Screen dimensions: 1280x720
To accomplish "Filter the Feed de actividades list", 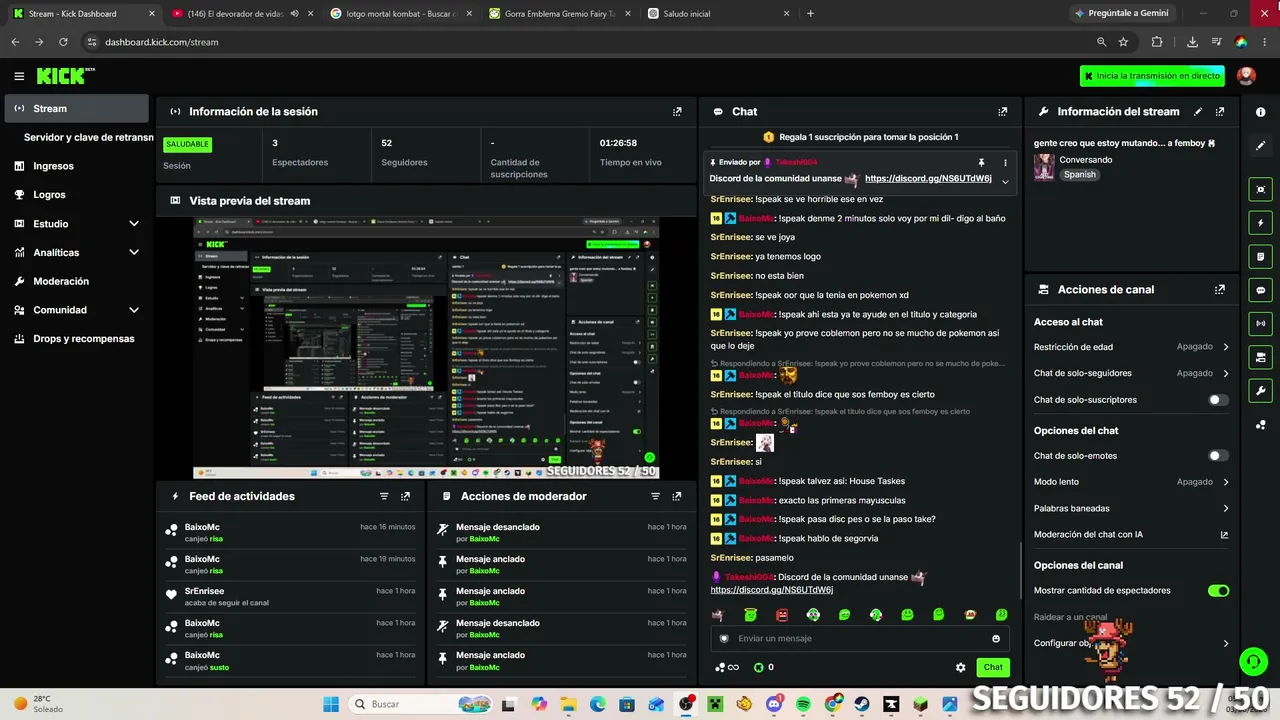I will click(384, 496).
